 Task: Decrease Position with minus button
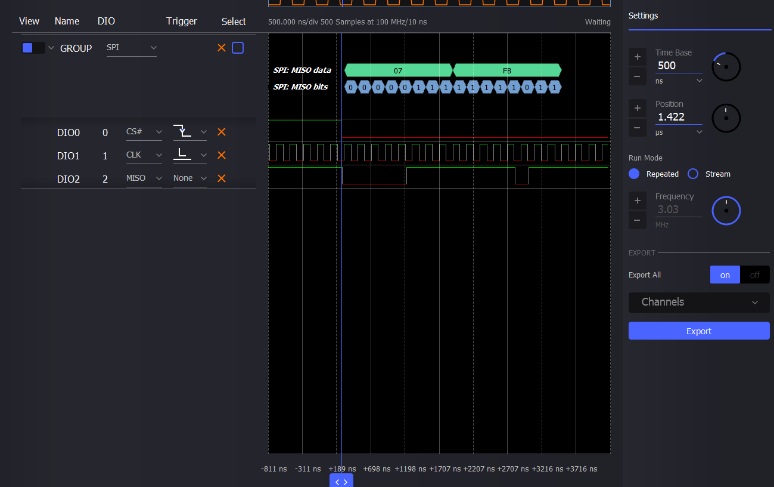click(x=637, y=129)
